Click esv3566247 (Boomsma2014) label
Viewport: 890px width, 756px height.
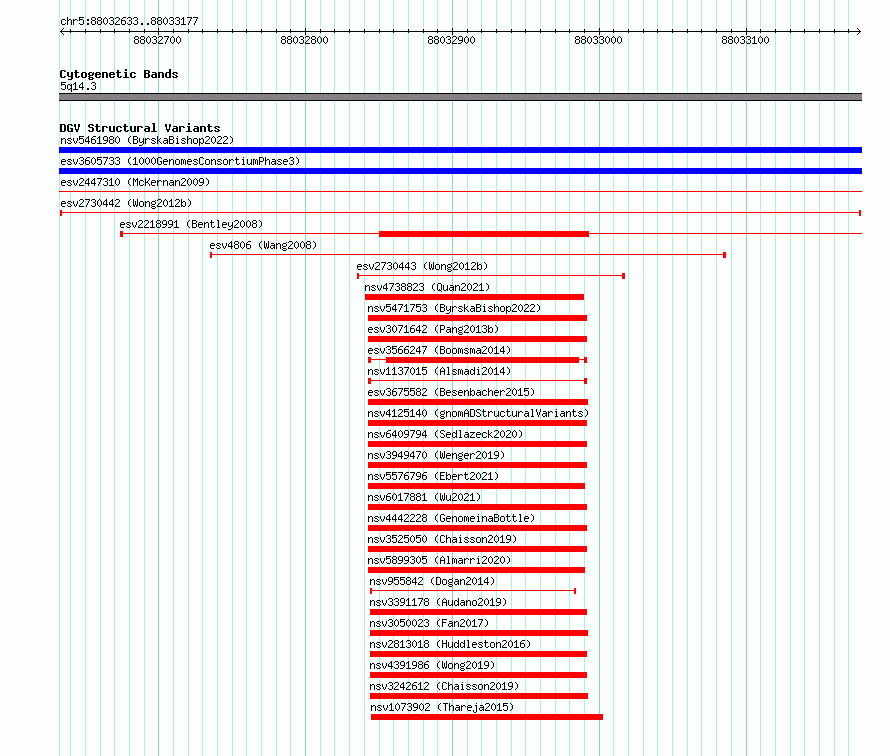[439, 350]
